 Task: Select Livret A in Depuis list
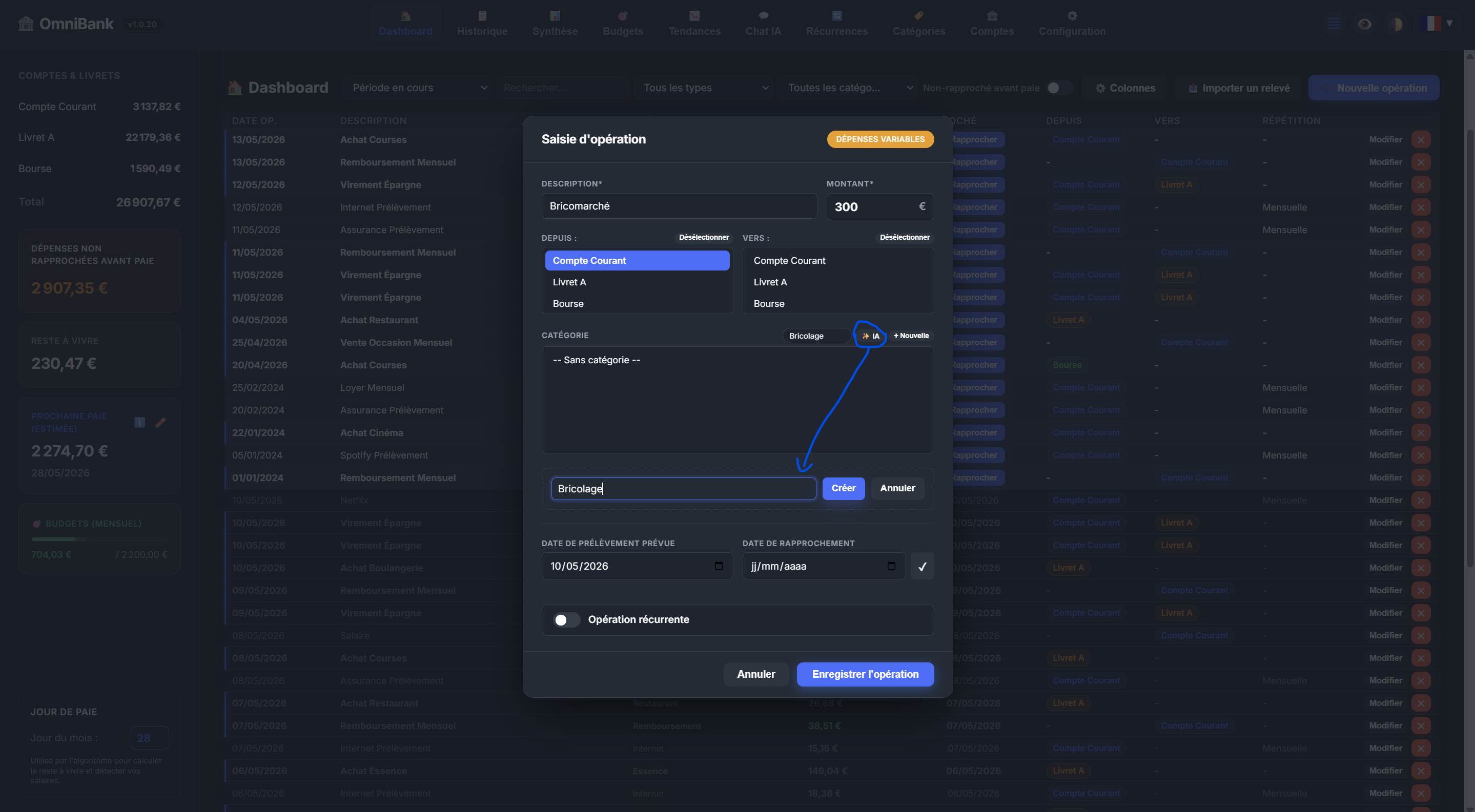pyautogui.click(x=637, y=282)
